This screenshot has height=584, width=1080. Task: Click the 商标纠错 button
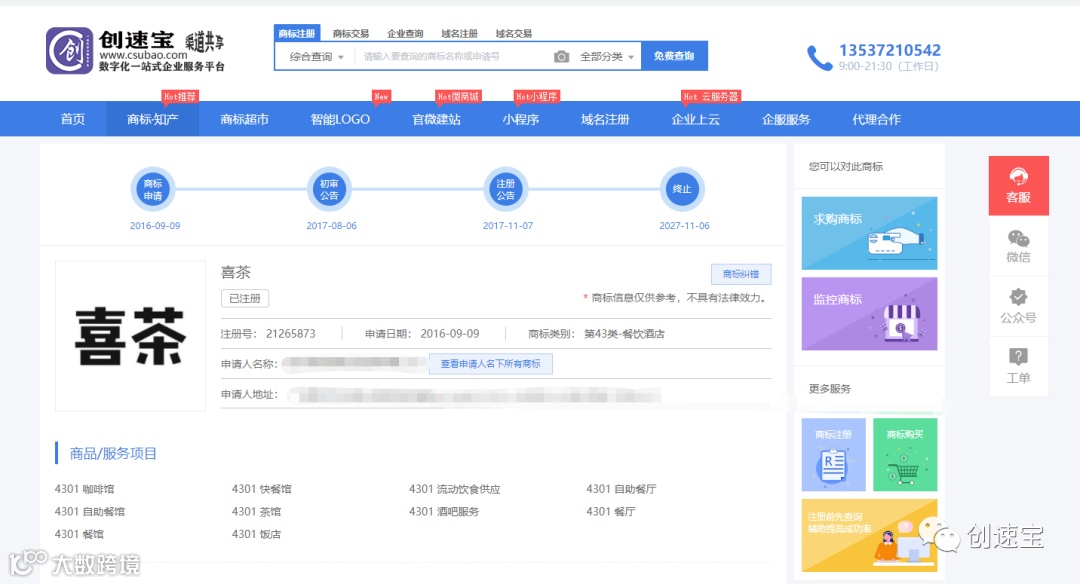(x=741, y=274)
